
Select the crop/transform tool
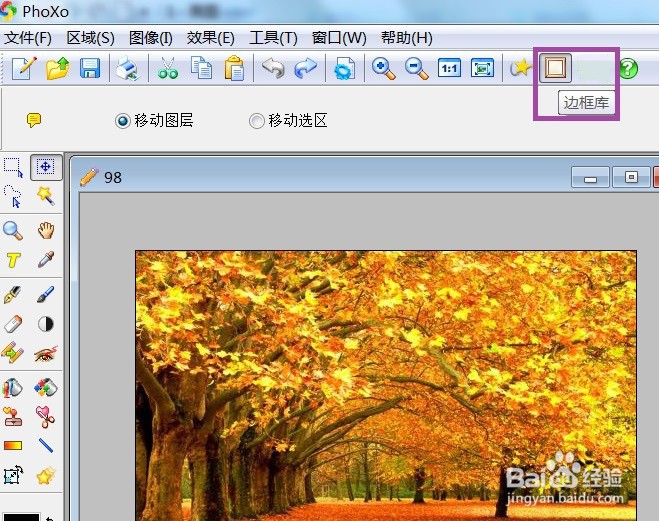tap(13, 476)
